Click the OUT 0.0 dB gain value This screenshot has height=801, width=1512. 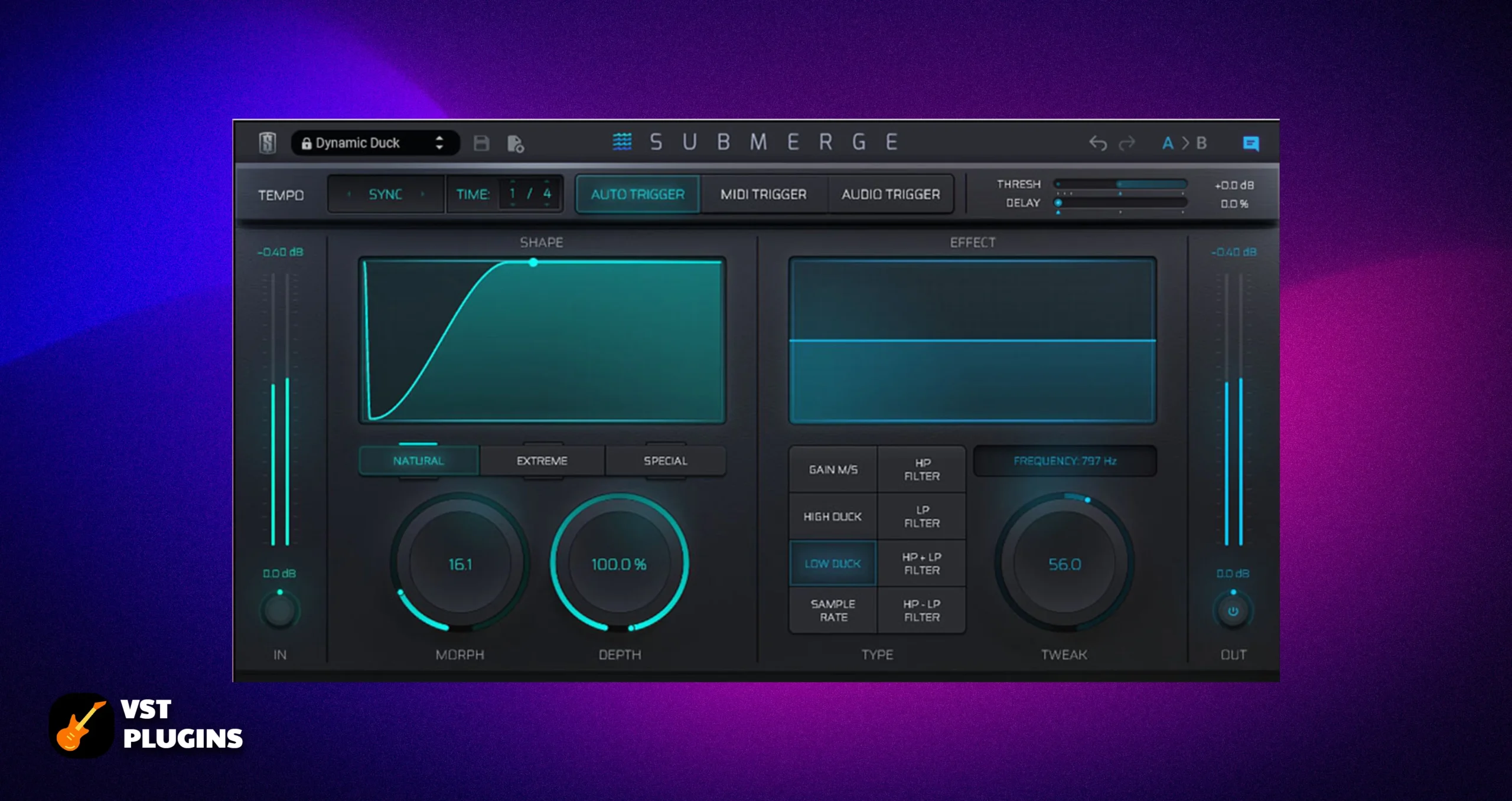click(x=1233, y=573)
